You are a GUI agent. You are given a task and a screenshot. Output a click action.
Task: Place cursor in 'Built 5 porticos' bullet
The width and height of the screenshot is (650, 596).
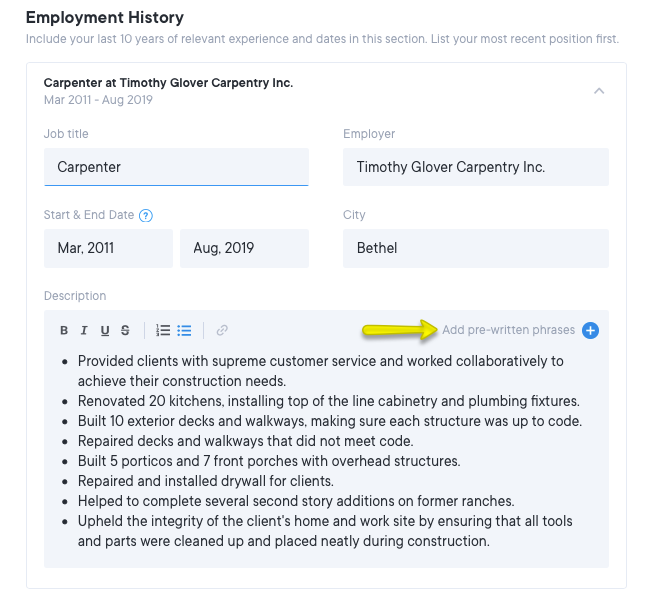[268, 461]
